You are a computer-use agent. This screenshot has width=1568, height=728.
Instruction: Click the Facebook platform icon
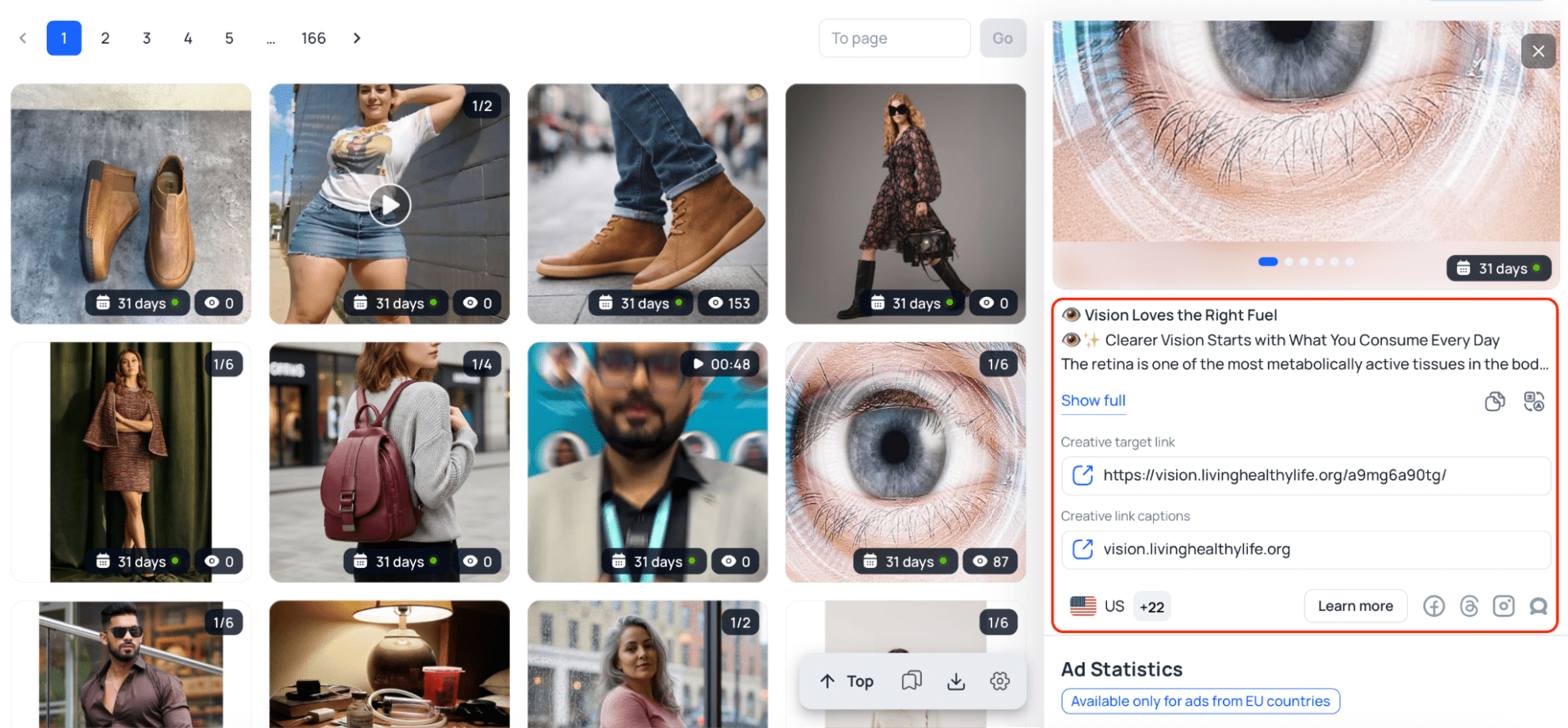point(1433,607)
